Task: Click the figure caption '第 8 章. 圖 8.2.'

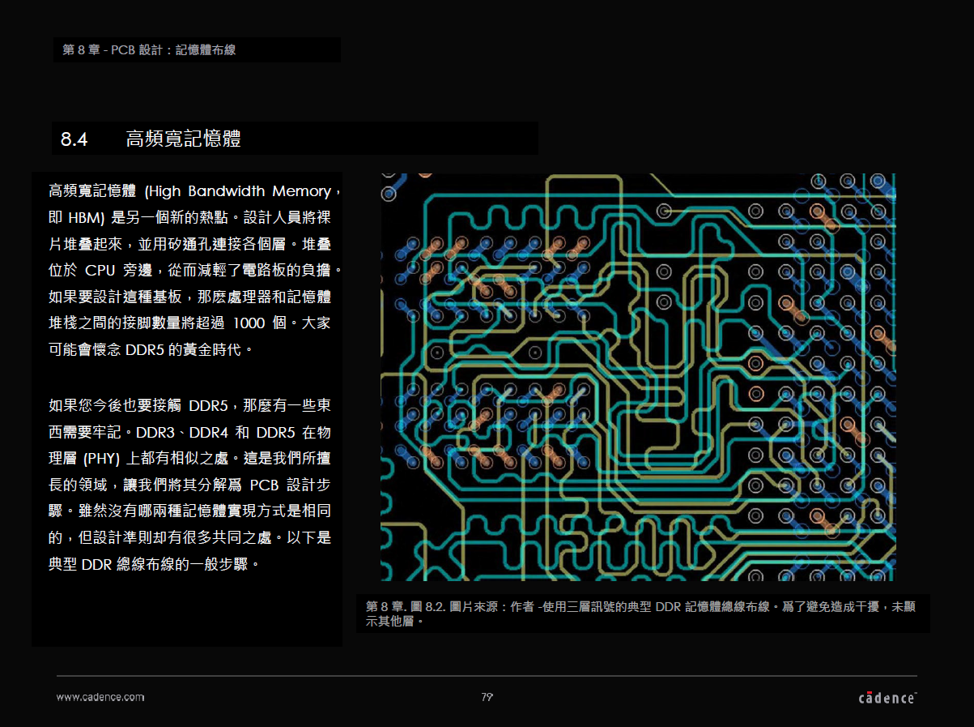Action: pos(405,607)
